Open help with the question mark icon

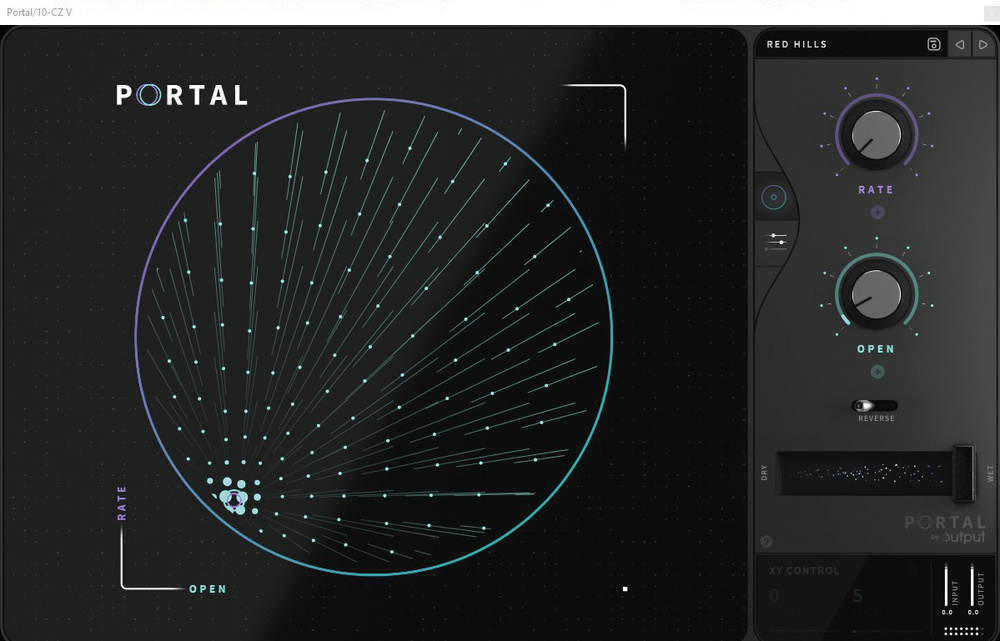pyautogui.click(x=767, y=542)
